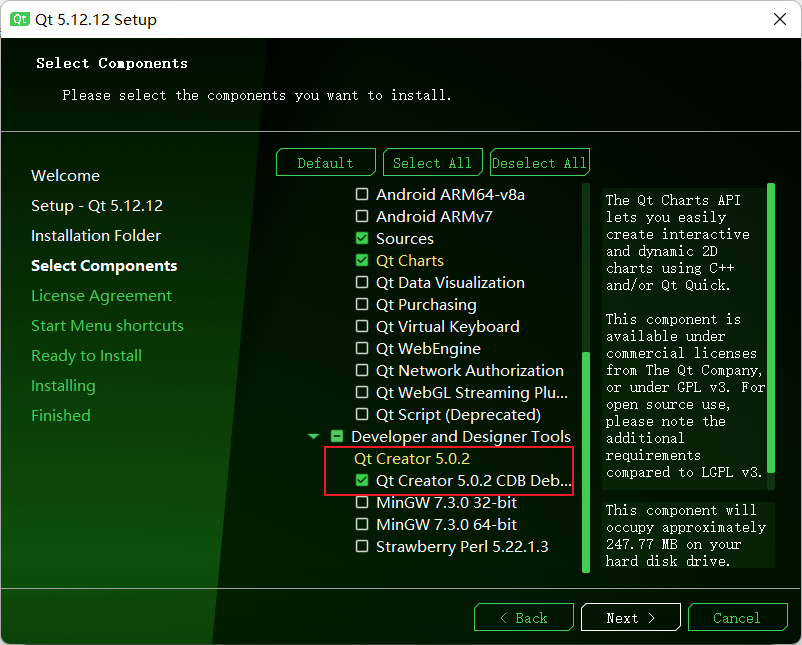Screen dimensions: 802x645
Task: Click Ready to Install sidebar step
Action: (x=86, y=355)
